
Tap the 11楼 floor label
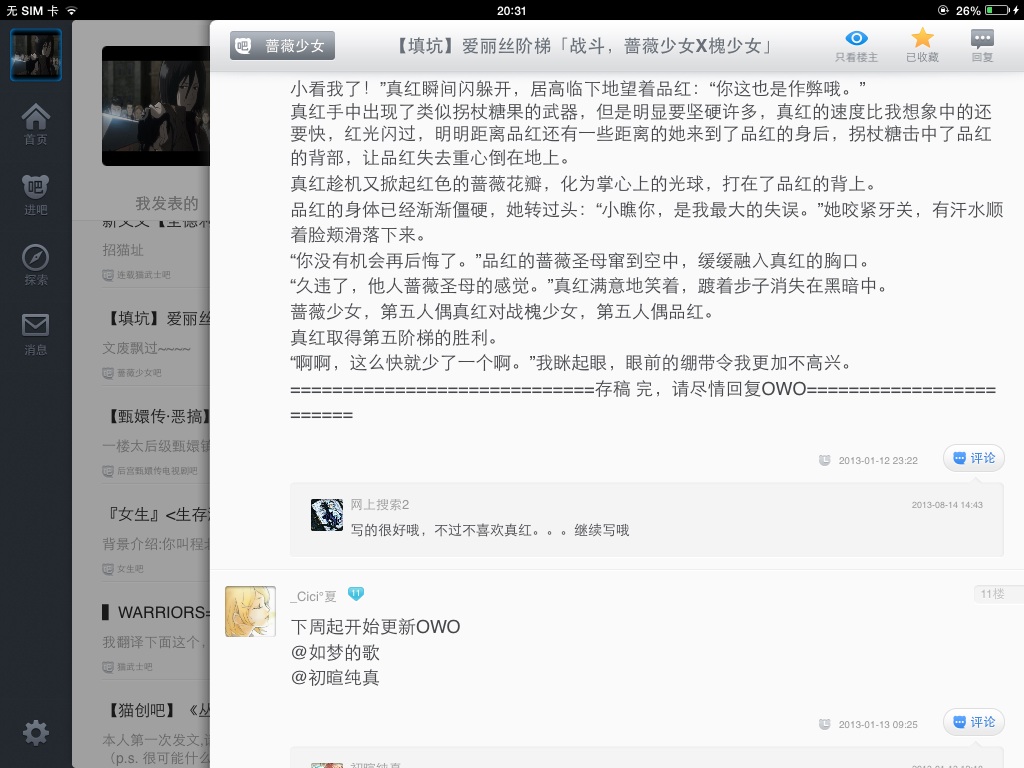(993, 594)
